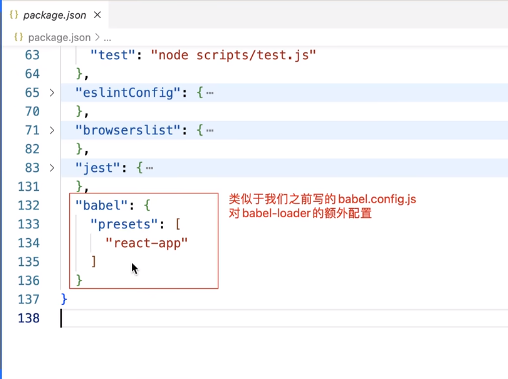
Task: Expand the folded jest block
Action: 52,168
